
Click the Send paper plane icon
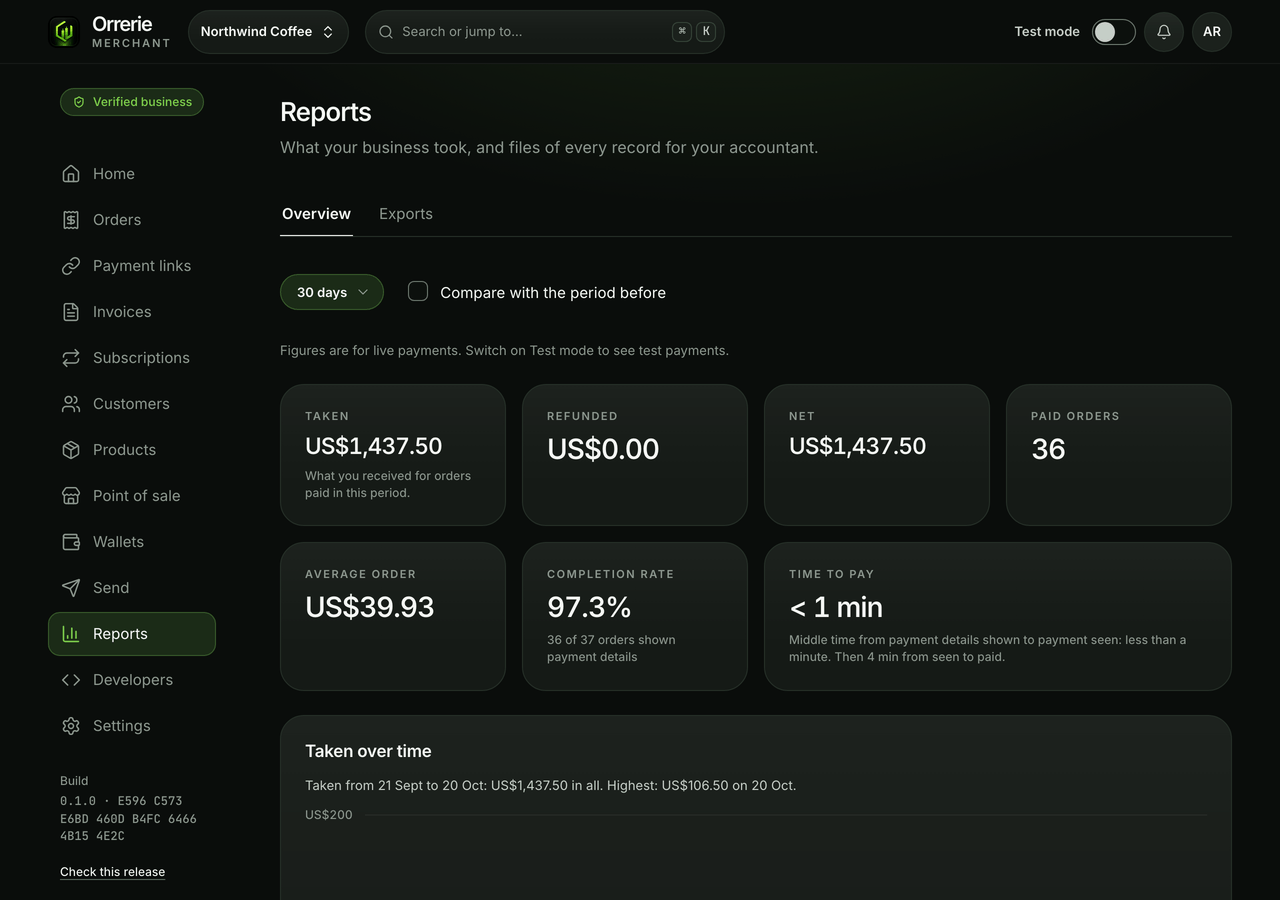point(71,588)
